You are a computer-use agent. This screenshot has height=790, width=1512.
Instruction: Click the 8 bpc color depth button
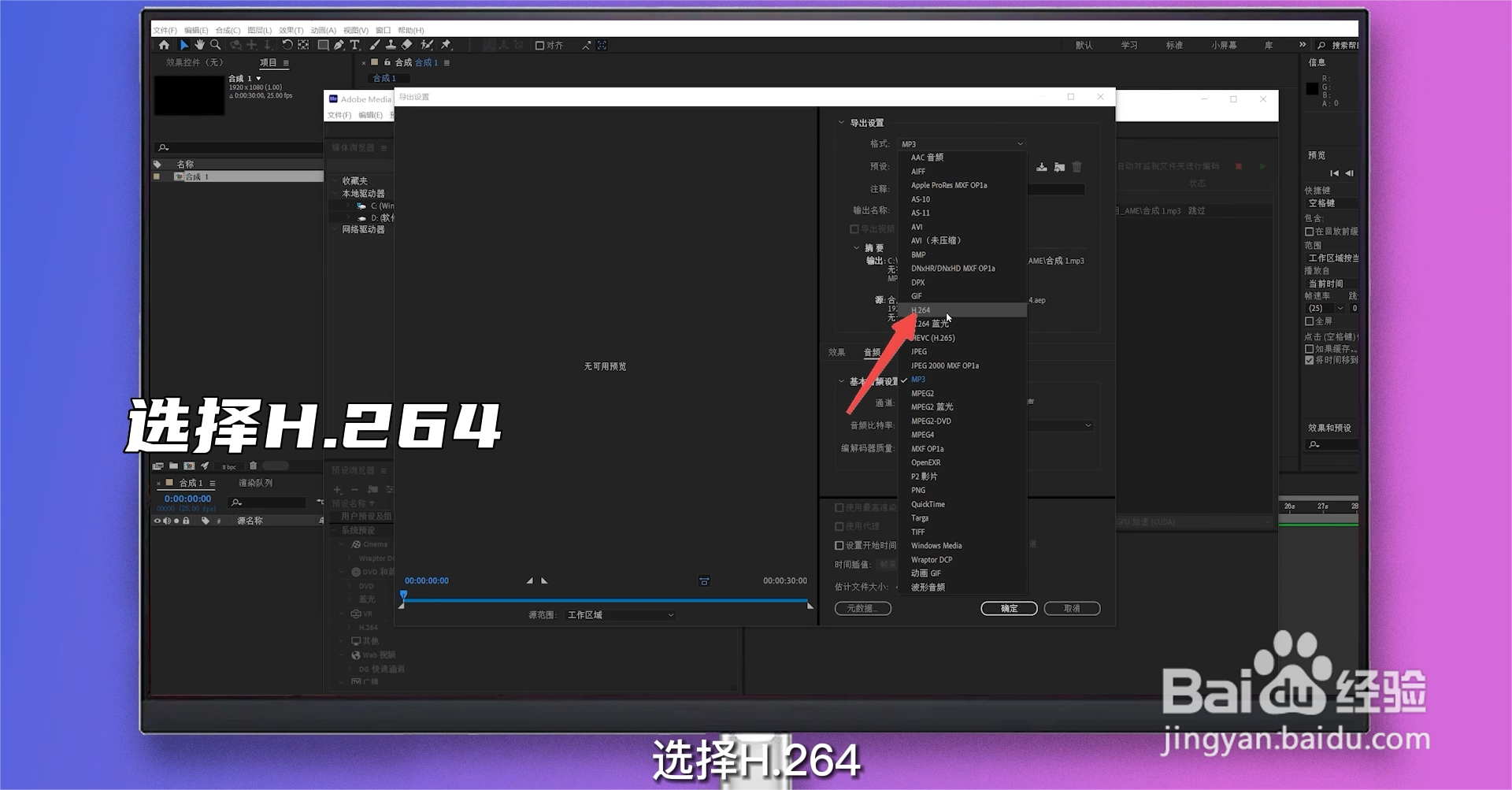(229, 466)
